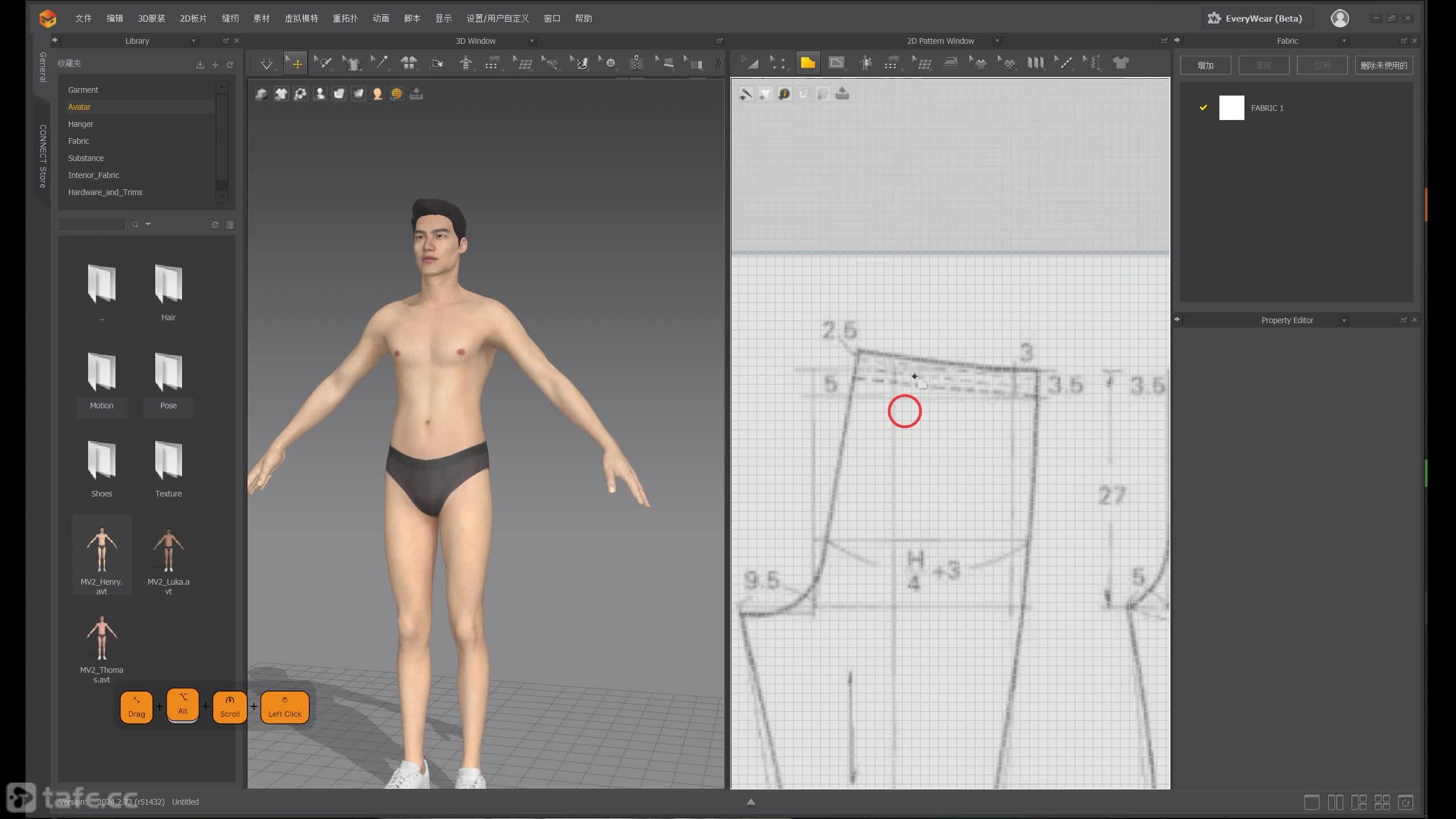The height and width of the screenshot is (819, 1456).
Task: Switch library to list view
Action: pos(230,225)
